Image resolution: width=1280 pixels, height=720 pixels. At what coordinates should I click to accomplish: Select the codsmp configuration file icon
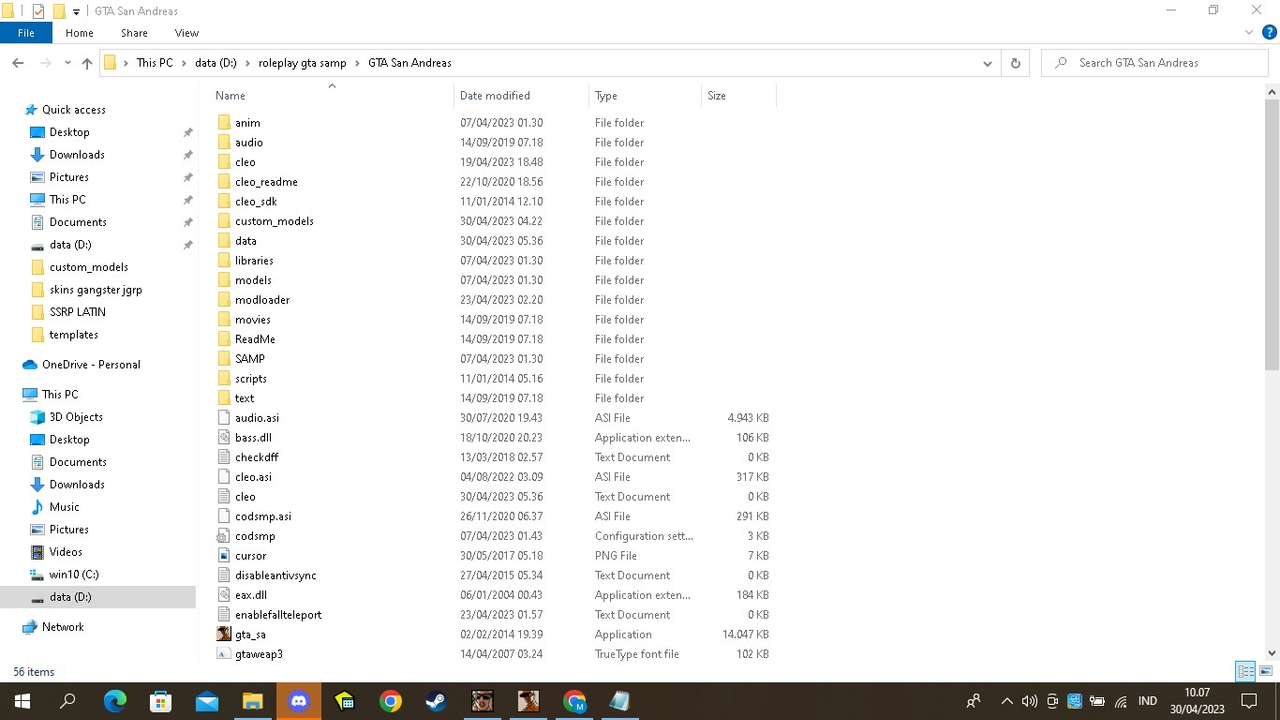click(224, 536)
